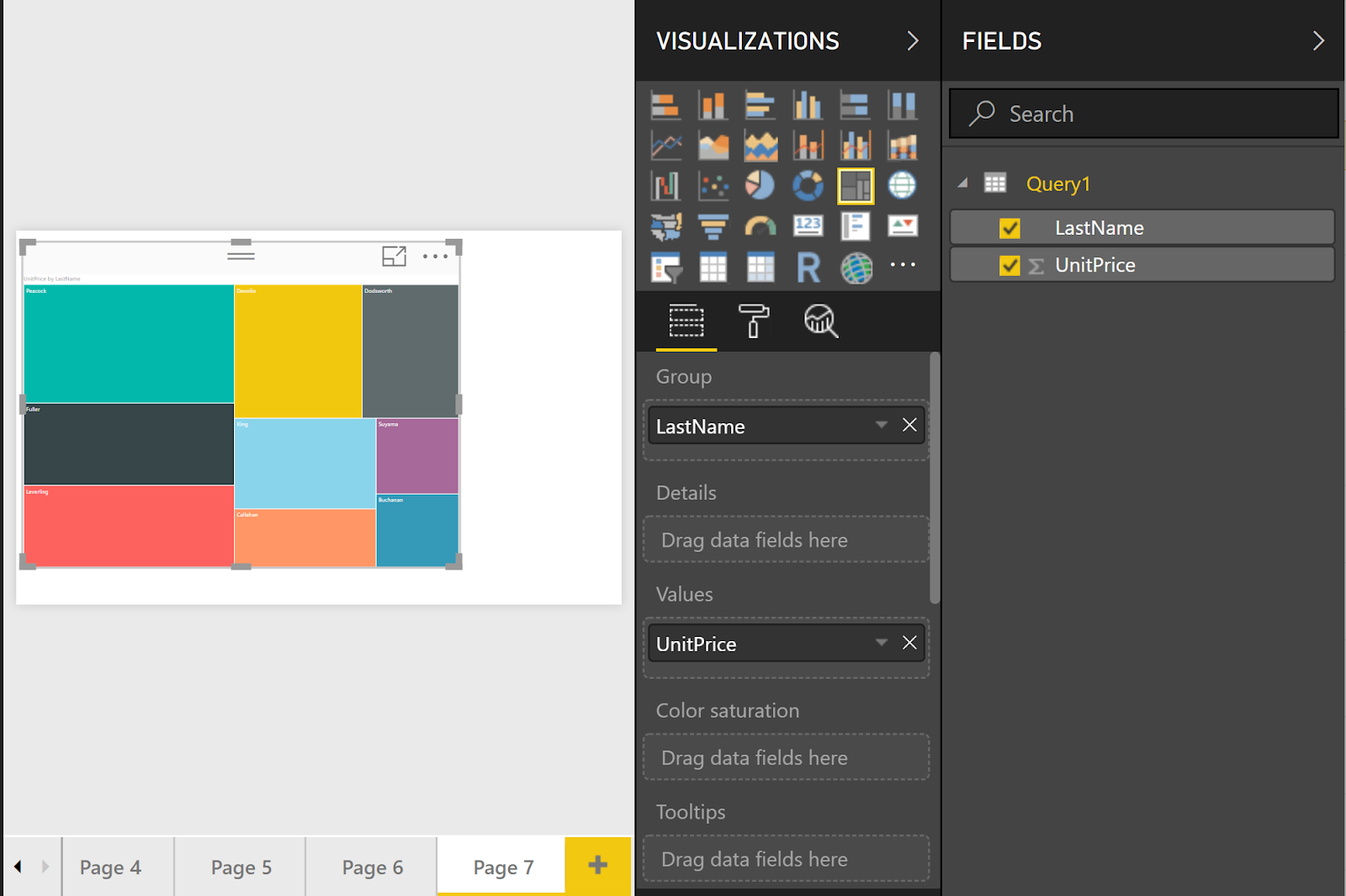Viewport: 1346px width, 896px height.
Task: Uncheck the UnitPrice field
Action: click(1009, 264)
